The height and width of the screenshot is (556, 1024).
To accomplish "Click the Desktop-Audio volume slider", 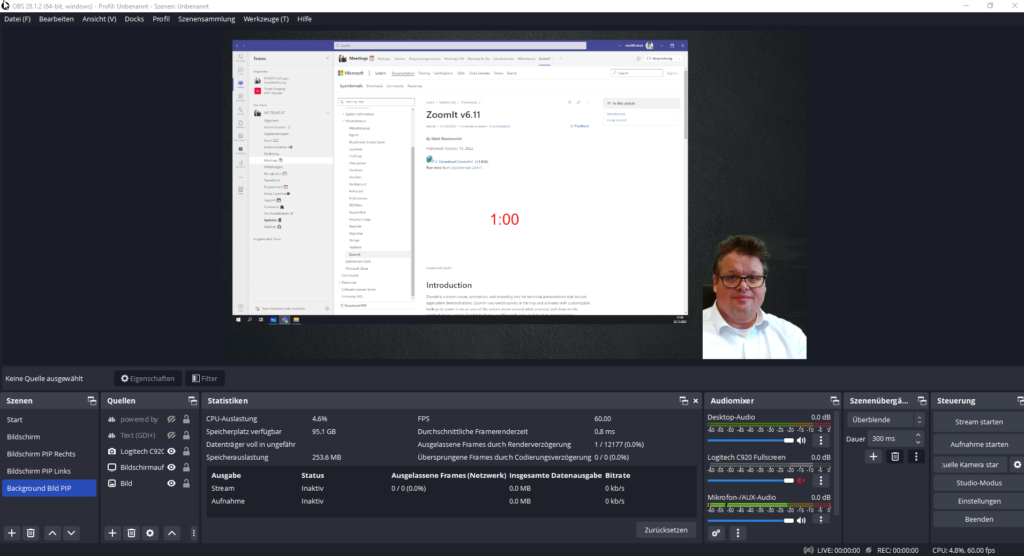I will coord(750,440).
